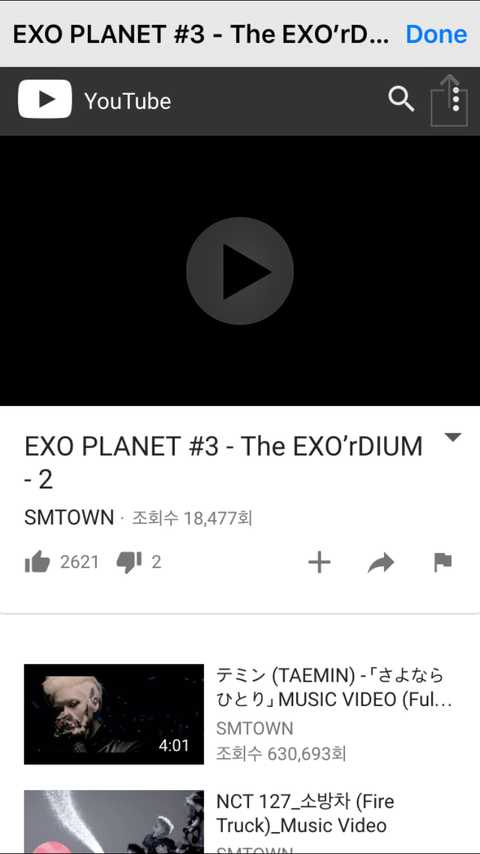Play the EXO'rDIUM video
480x854 pixels.
240,271
